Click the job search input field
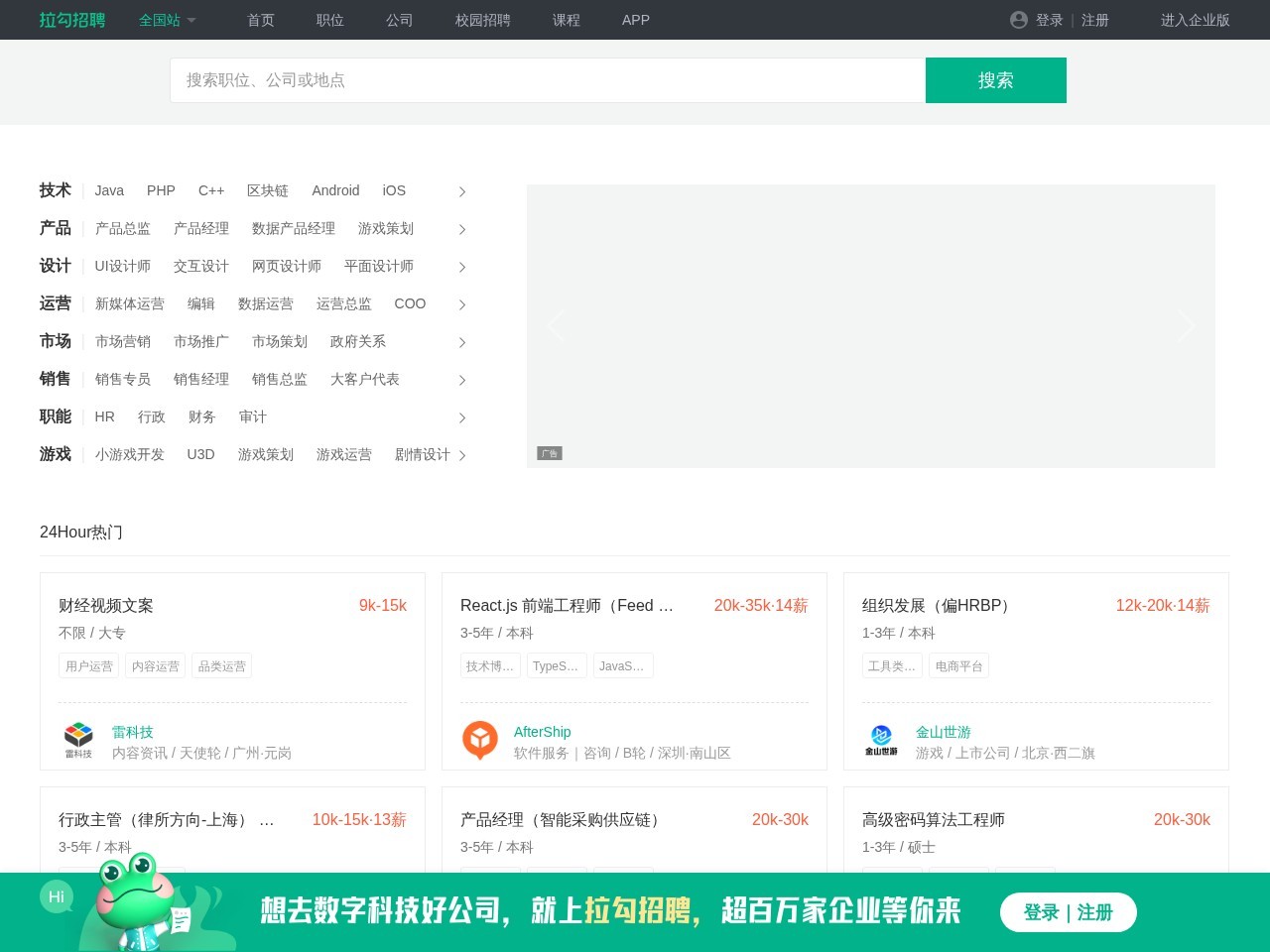1270x952 pixels. tap(546, 80)
